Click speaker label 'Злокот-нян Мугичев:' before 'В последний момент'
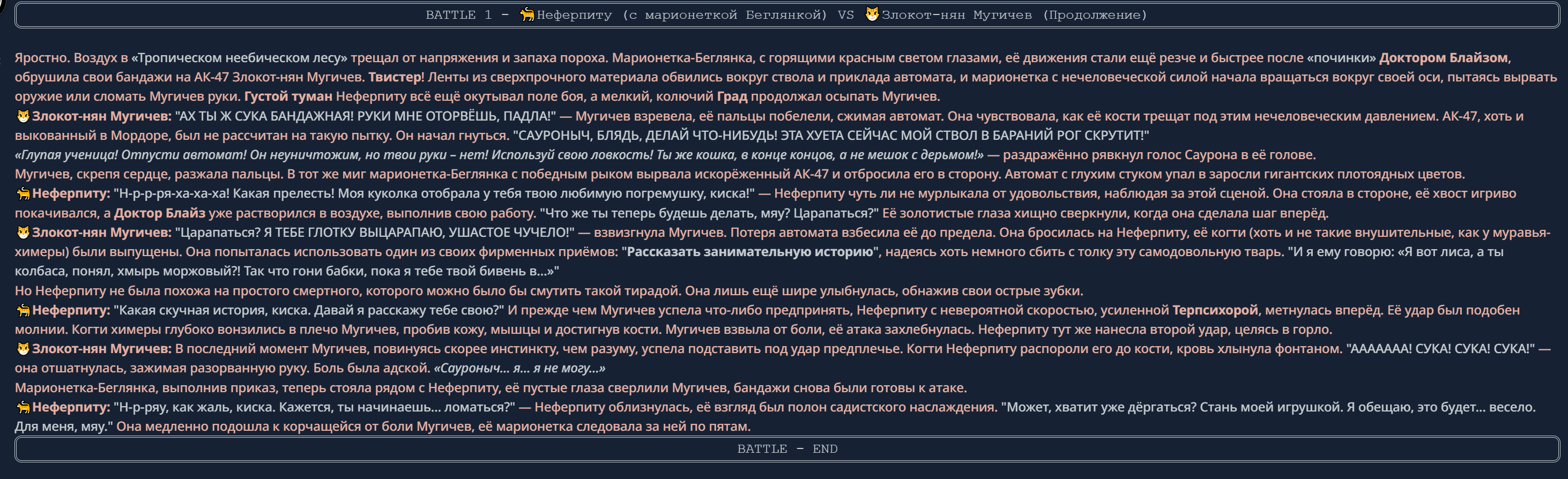Image resolution: width=1568 pixels, height=479 pixels. coord(102,349)
